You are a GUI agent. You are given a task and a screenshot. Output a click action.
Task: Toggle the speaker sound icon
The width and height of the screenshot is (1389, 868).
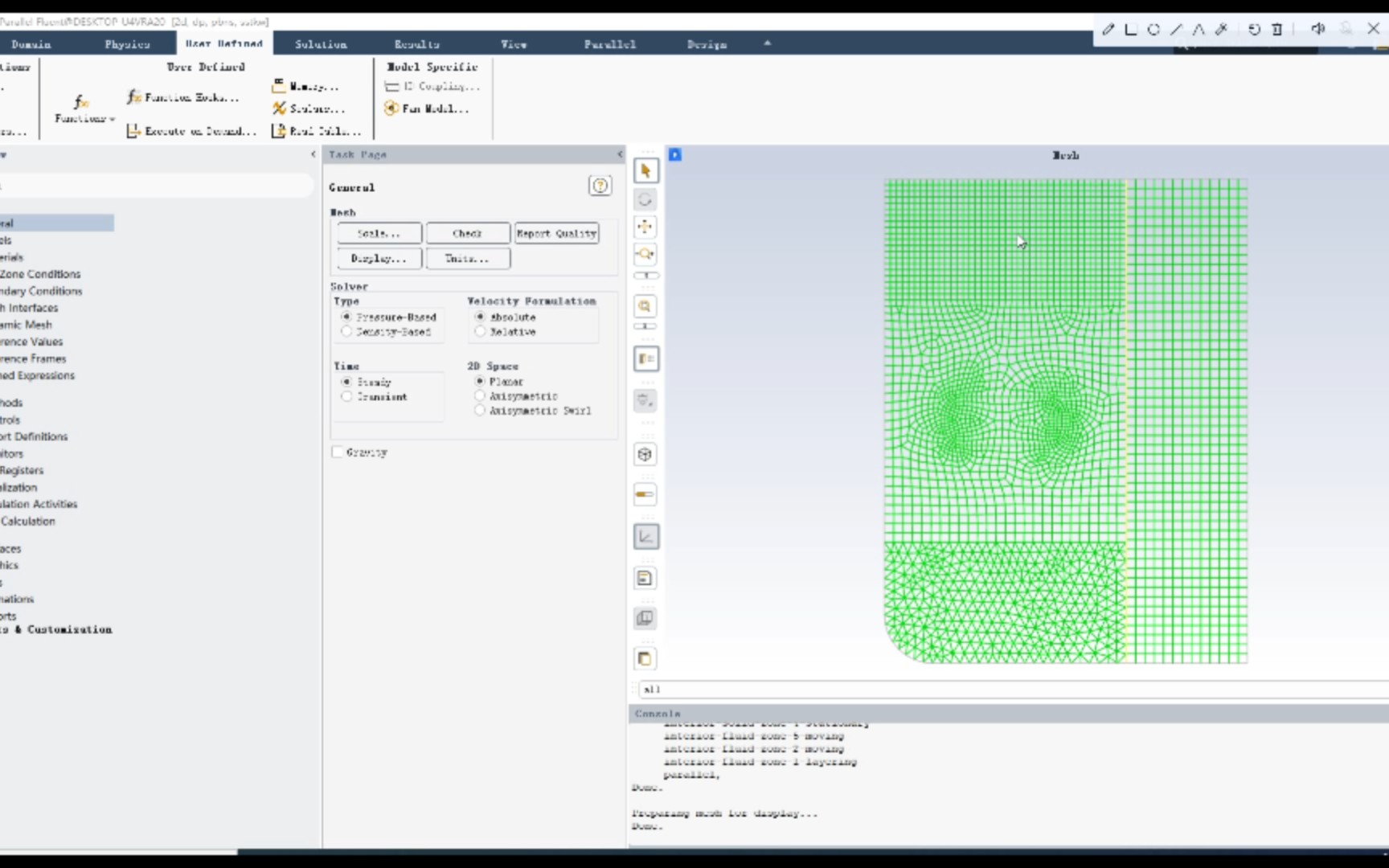point(1317,29)
